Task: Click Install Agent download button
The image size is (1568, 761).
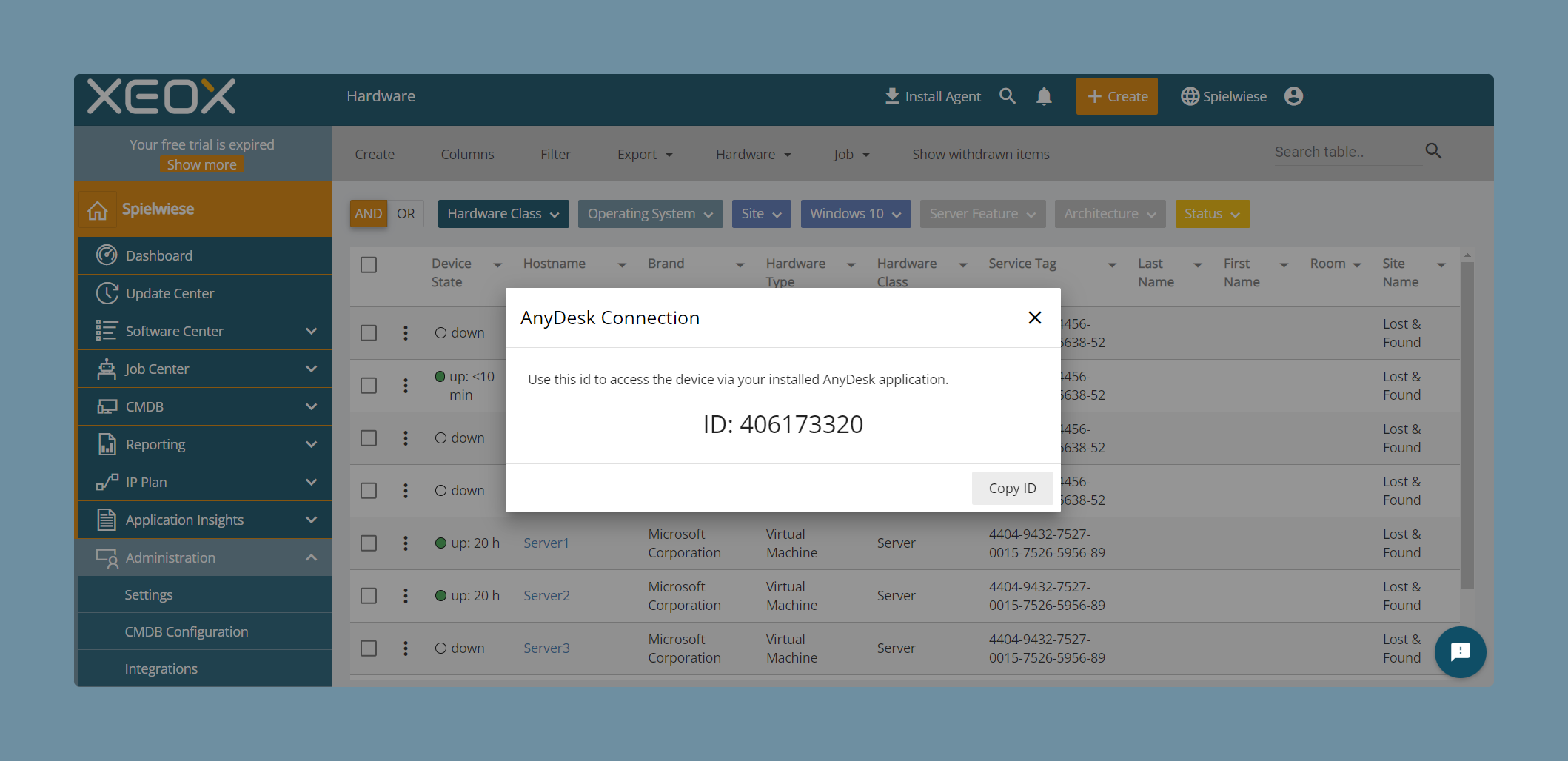Action: 933,96
